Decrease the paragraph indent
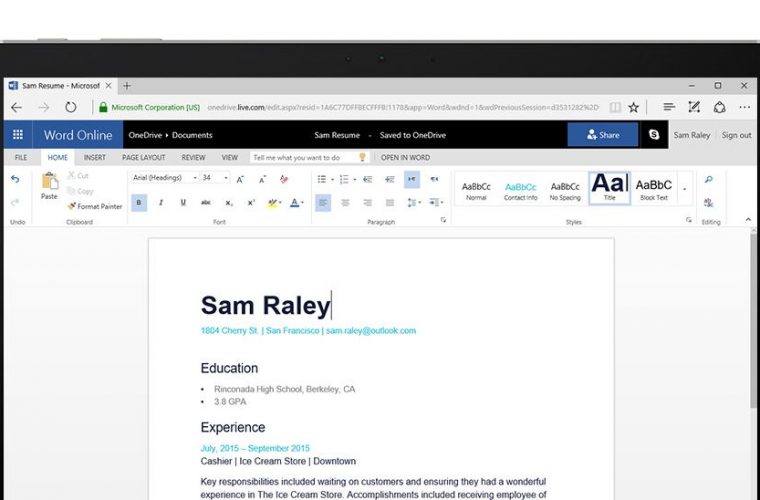This screenshot has height=500, width=760. click(x=367, y=179)
